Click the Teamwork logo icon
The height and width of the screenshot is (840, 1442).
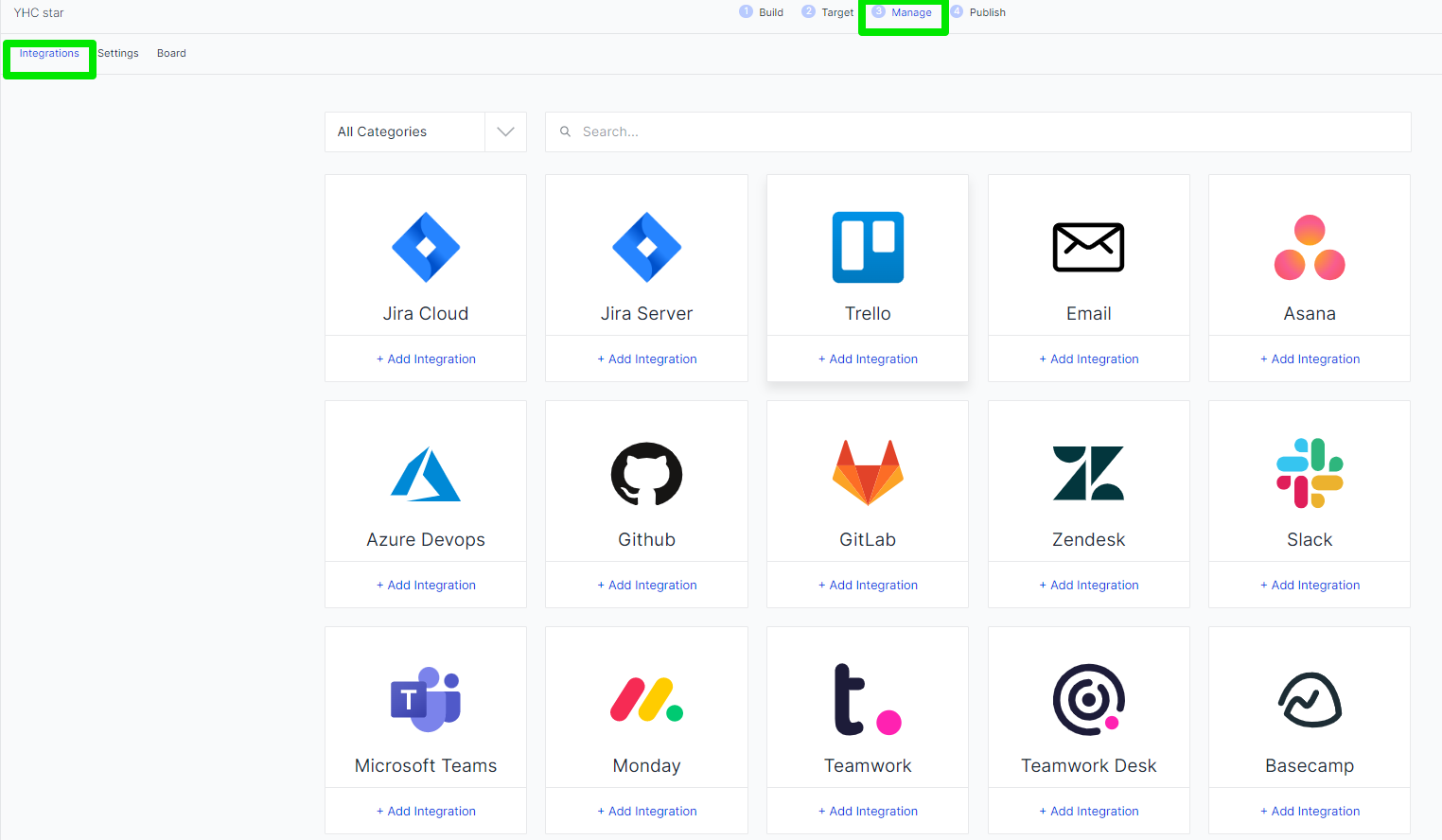click(868, 700)
